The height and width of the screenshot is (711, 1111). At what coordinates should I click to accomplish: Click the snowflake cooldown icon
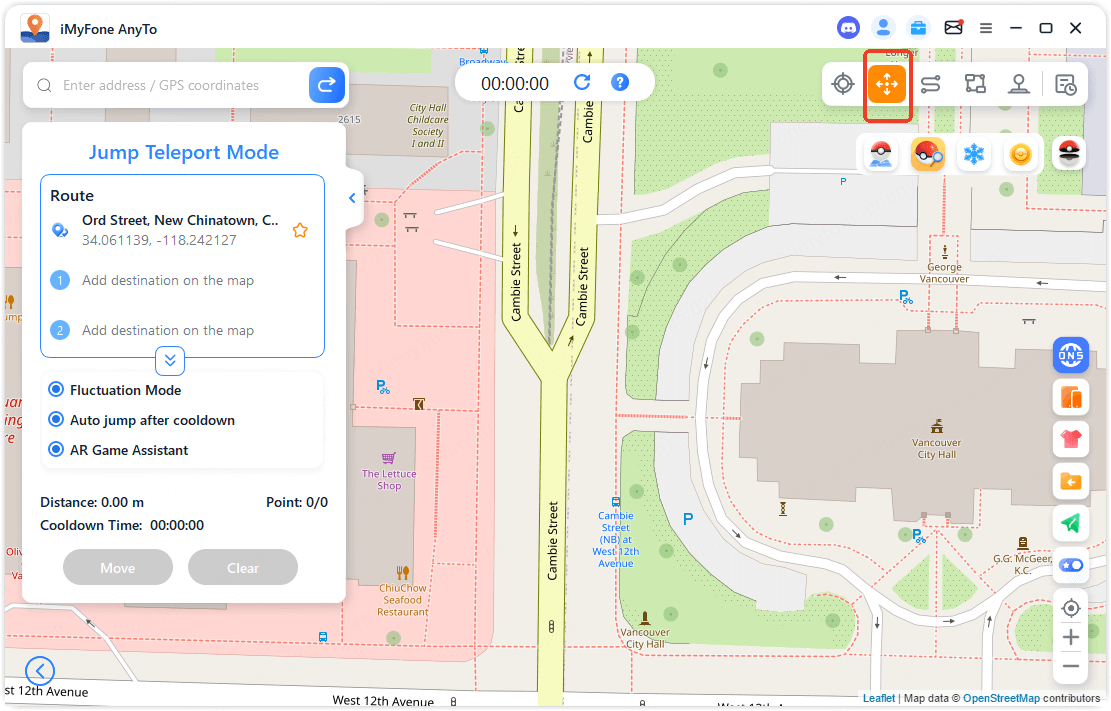click(x=973, y=155)
